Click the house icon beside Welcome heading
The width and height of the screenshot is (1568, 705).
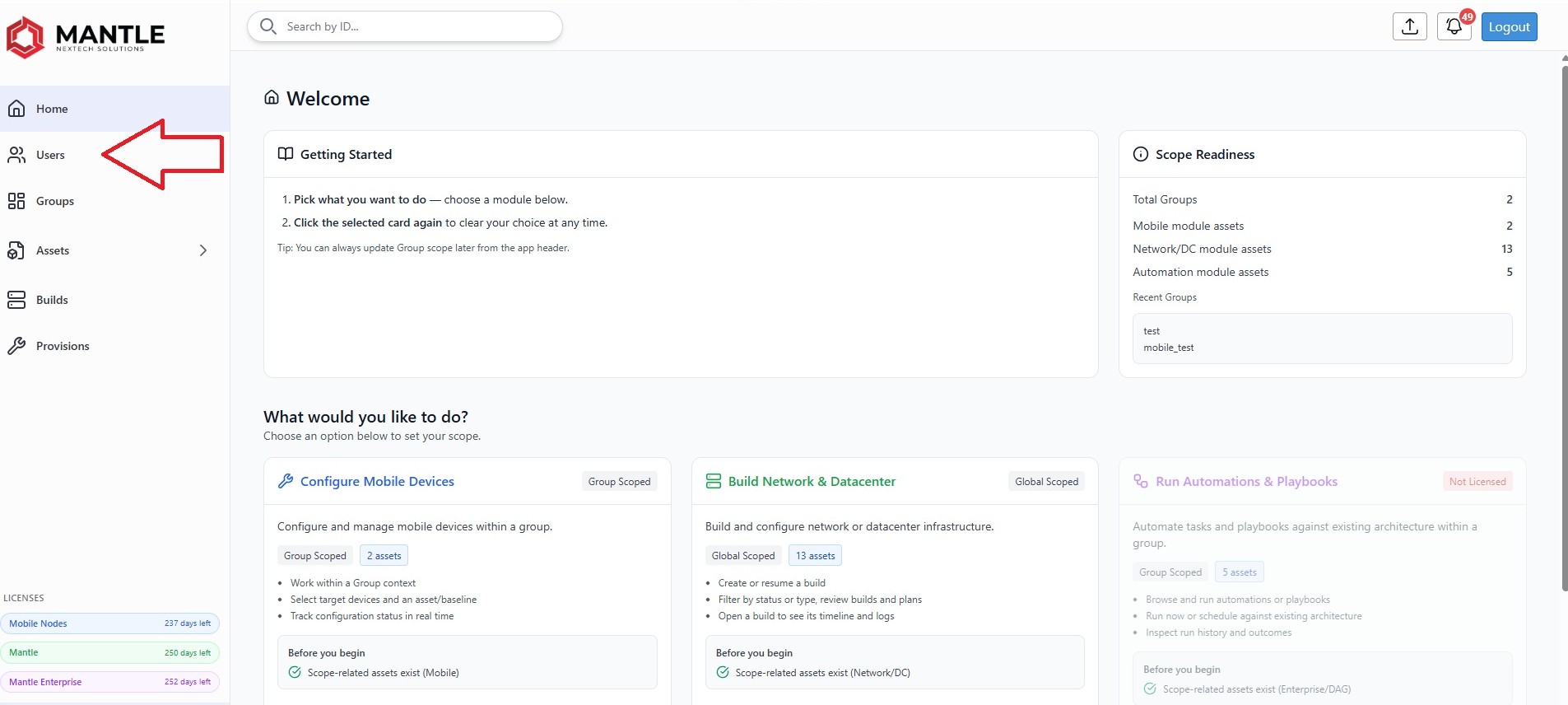[x=272, y=97]
